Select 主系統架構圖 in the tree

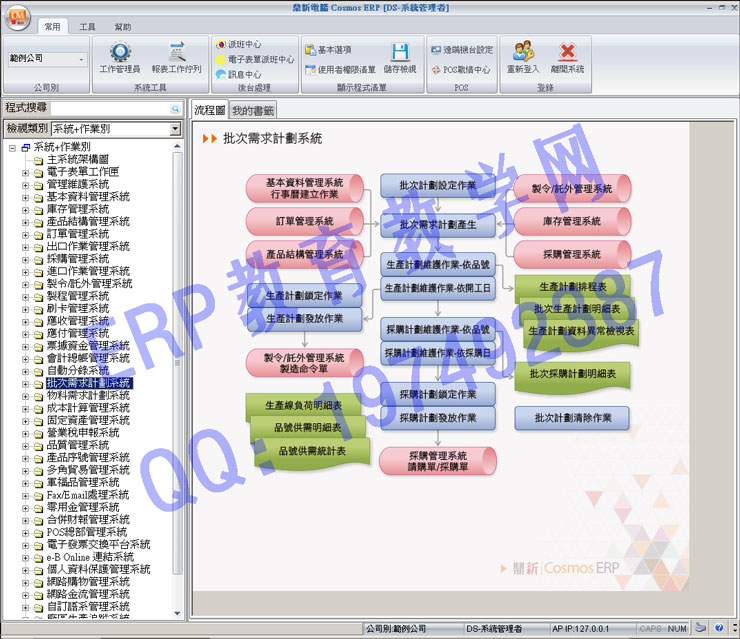click(78, 160)
